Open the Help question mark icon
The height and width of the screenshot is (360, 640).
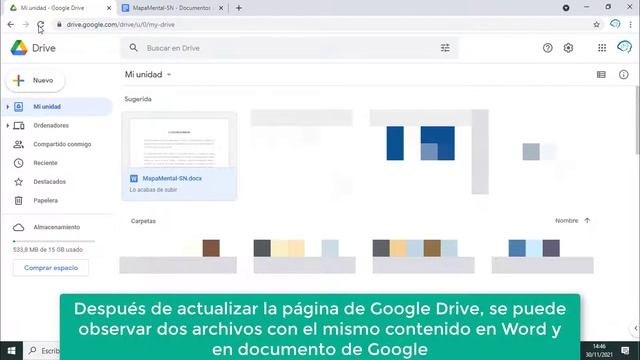[548, 48]
